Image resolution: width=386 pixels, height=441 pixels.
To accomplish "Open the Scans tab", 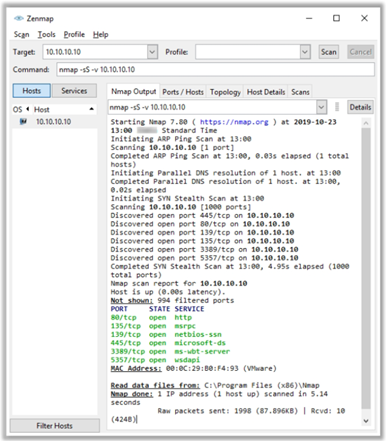I will pos(300,92).
